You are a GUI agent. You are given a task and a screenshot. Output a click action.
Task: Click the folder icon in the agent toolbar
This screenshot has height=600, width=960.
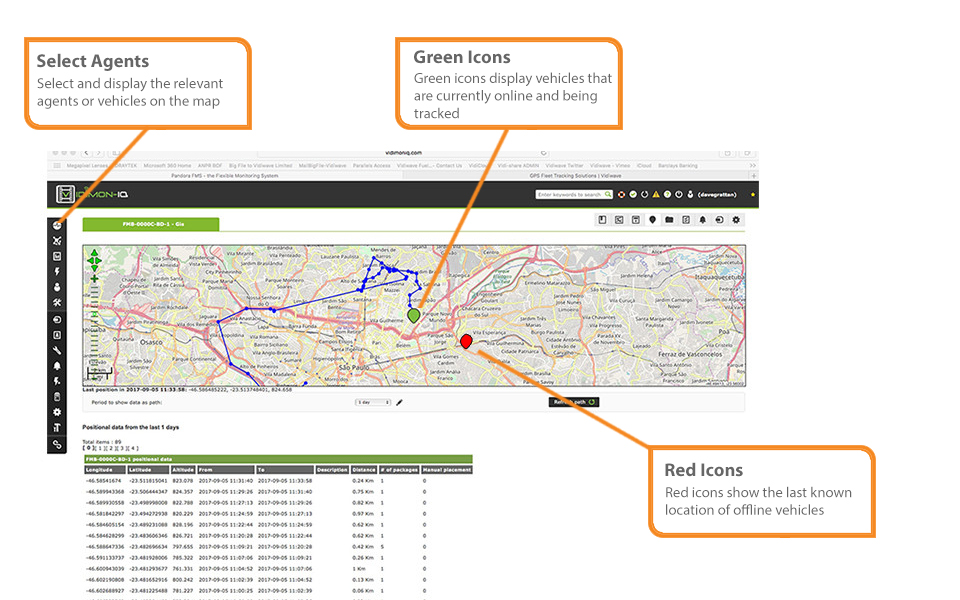[669, 219]
